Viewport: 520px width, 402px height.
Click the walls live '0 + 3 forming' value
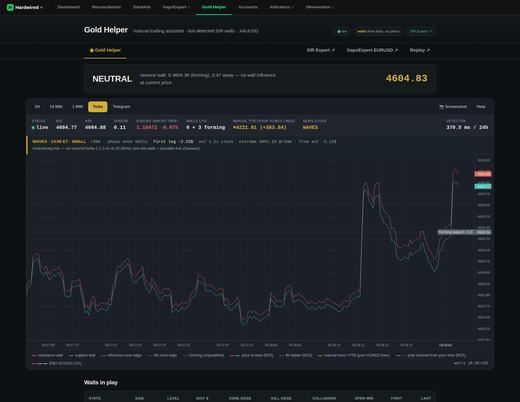pos(205,127)
